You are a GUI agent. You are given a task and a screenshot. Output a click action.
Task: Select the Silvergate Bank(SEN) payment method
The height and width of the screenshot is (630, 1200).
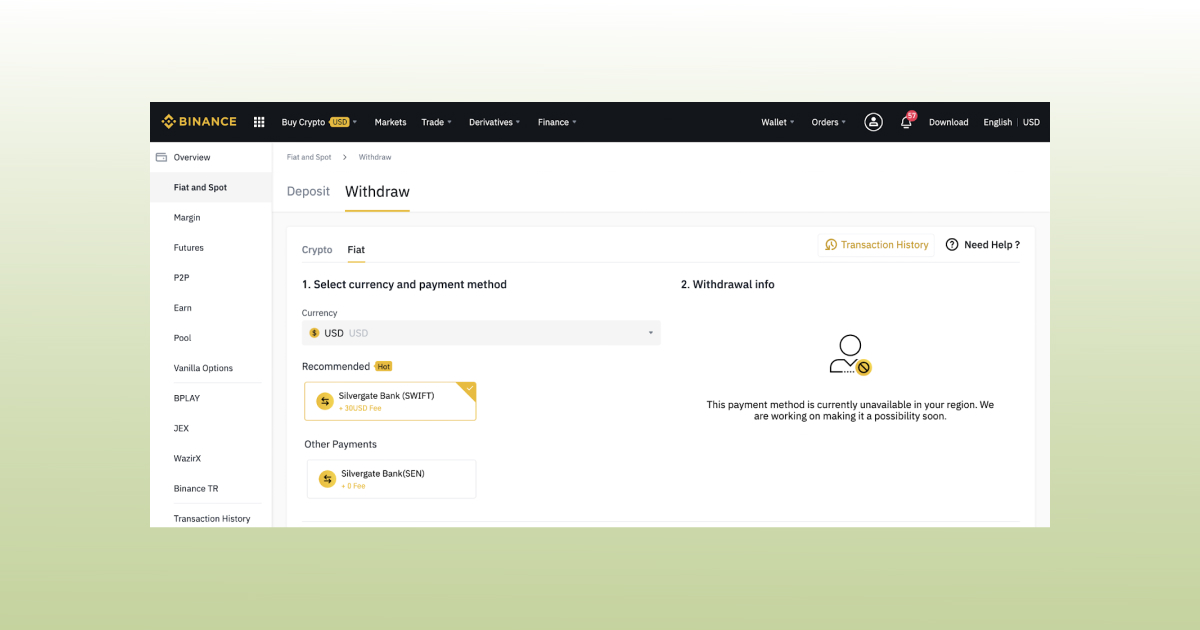391,479
